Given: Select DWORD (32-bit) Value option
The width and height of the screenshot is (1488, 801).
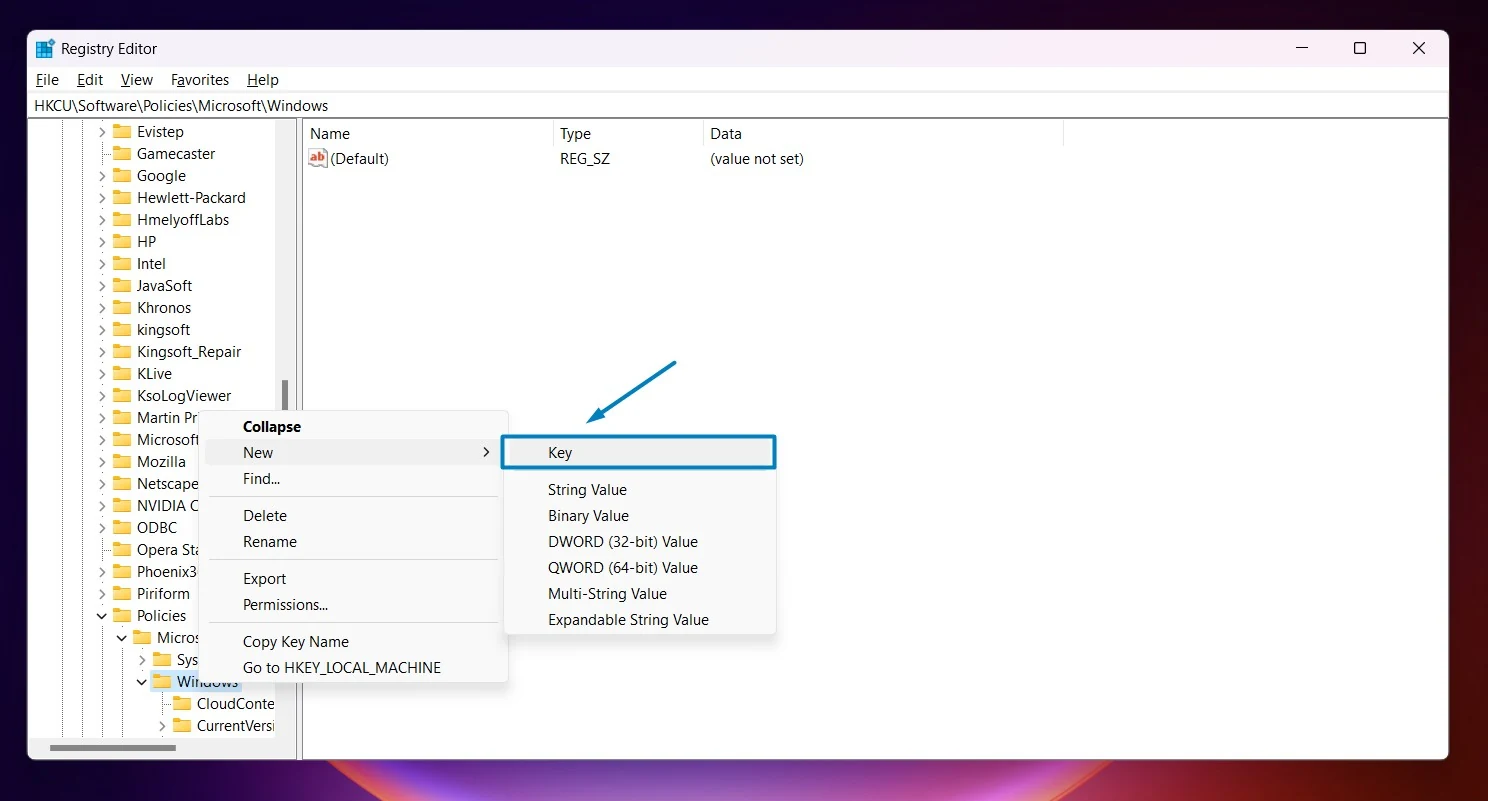Looking at the screenshot, I should 623,541.
